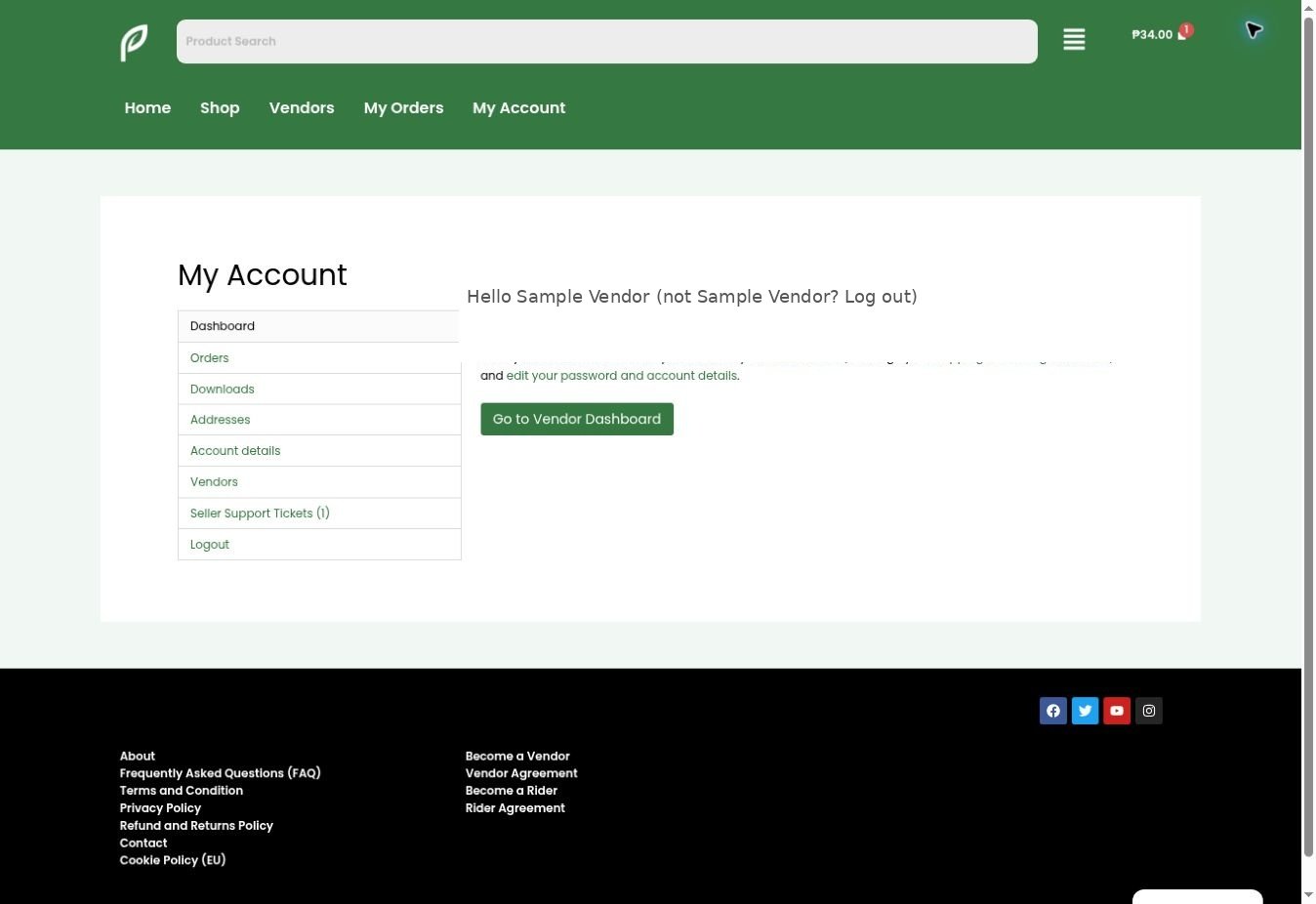
Task: Open Downloads in the account sidebar
Action: (319, 390)
